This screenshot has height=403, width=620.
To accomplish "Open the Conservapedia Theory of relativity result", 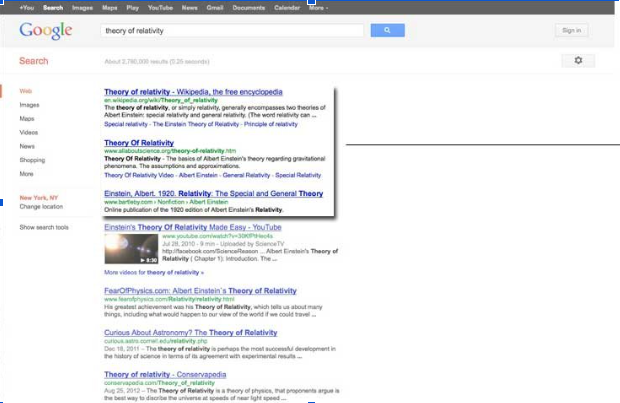I will 165,375.
